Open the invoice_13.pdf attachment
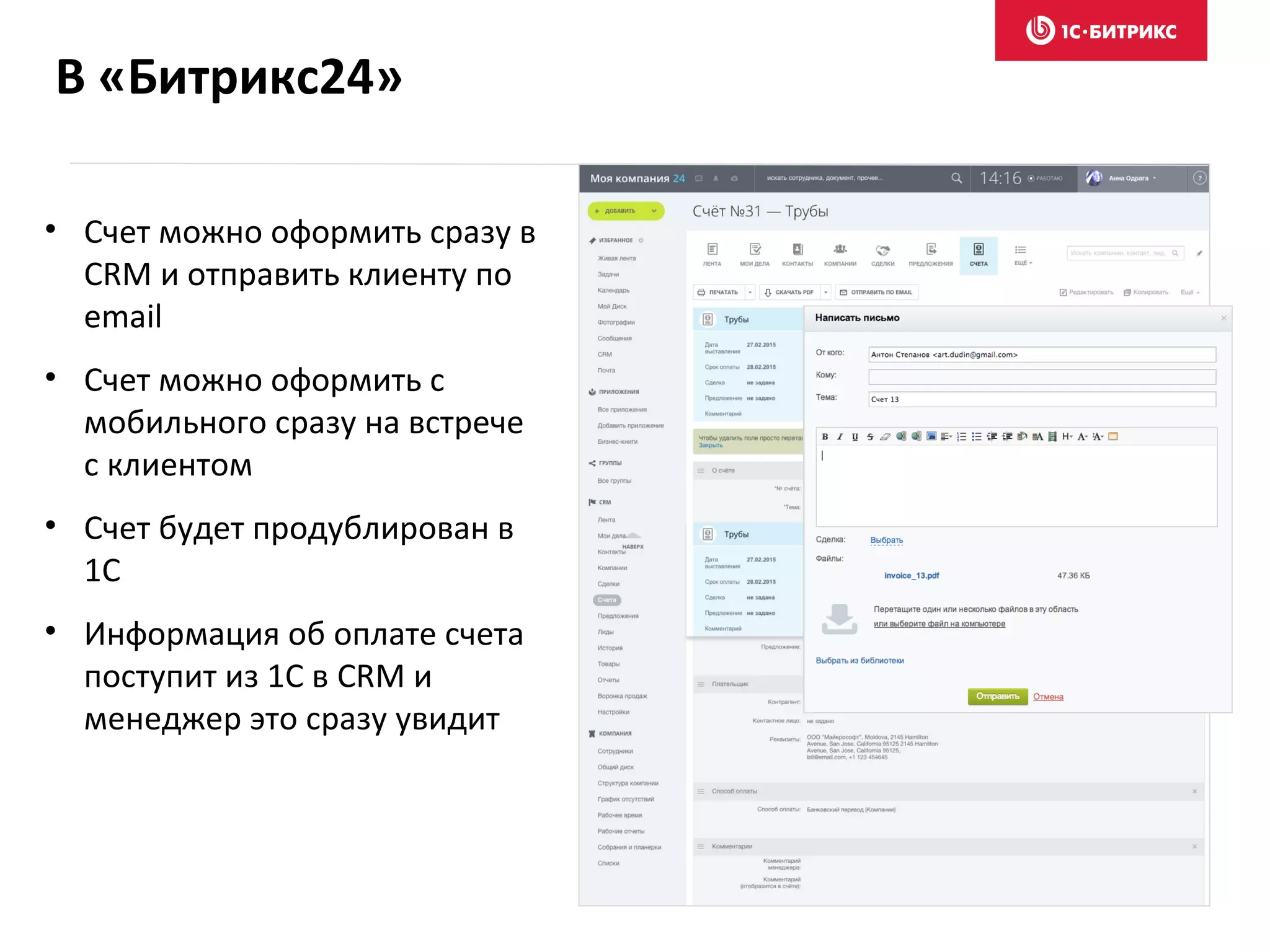 [x=912, y=575]
